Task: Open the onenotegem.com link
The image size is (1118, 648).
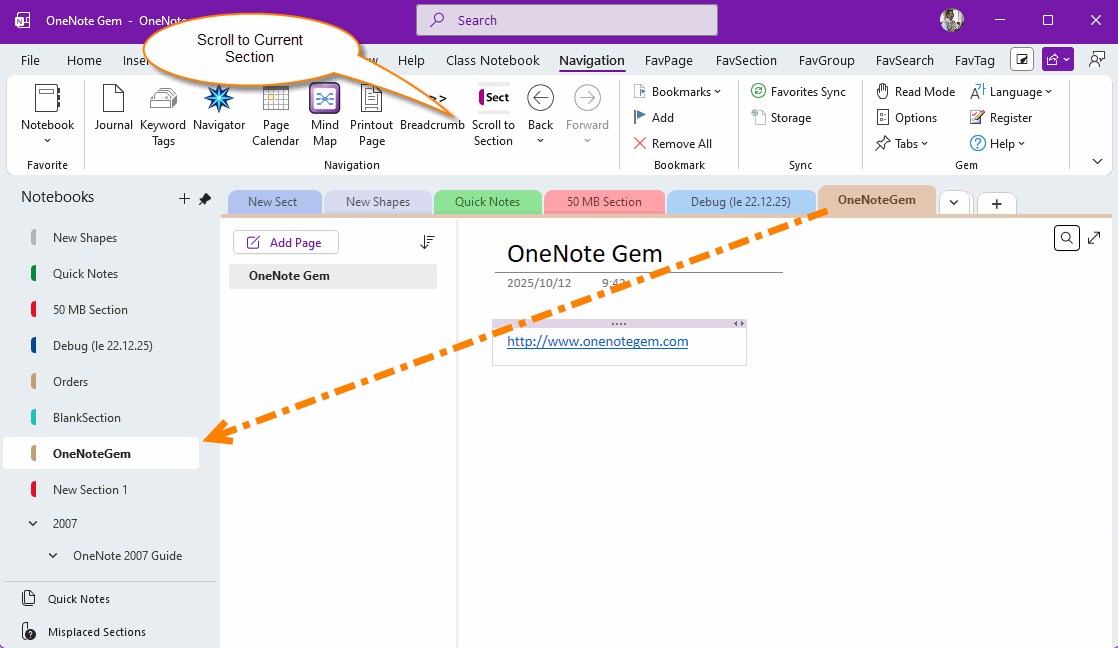Action: coord(598,341)
